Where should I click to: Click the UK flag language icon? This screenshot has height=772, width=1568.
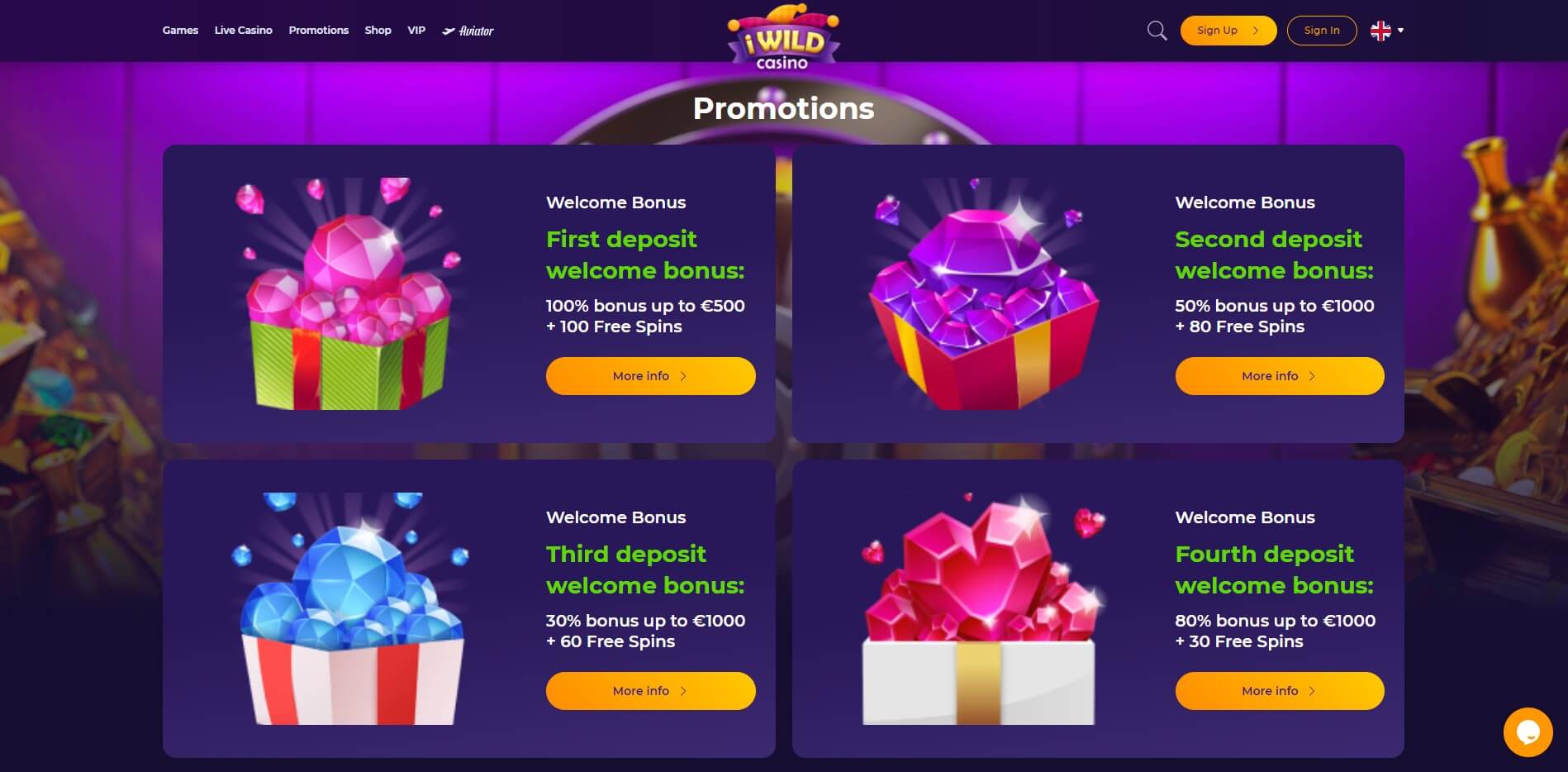(1380, 31)
